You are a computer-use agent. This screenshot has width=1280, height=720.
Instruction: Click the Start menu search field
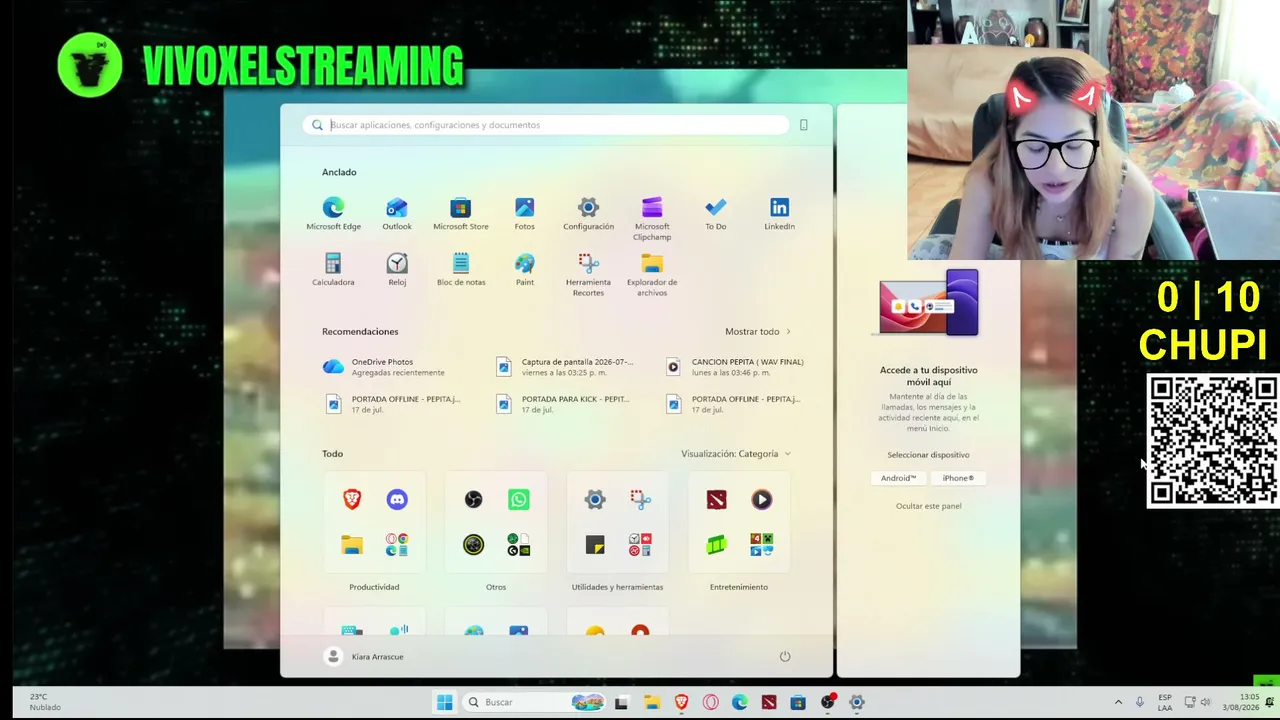tap(546, 125)
